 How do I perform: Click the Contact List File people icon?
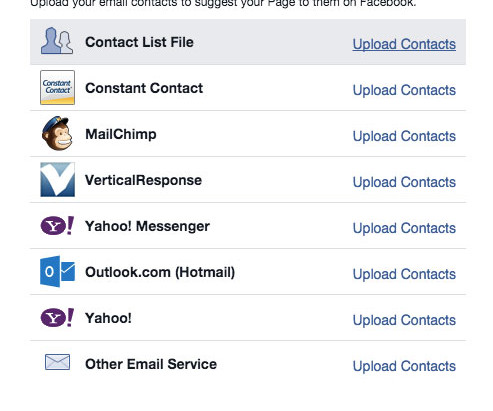coord(57,41)
